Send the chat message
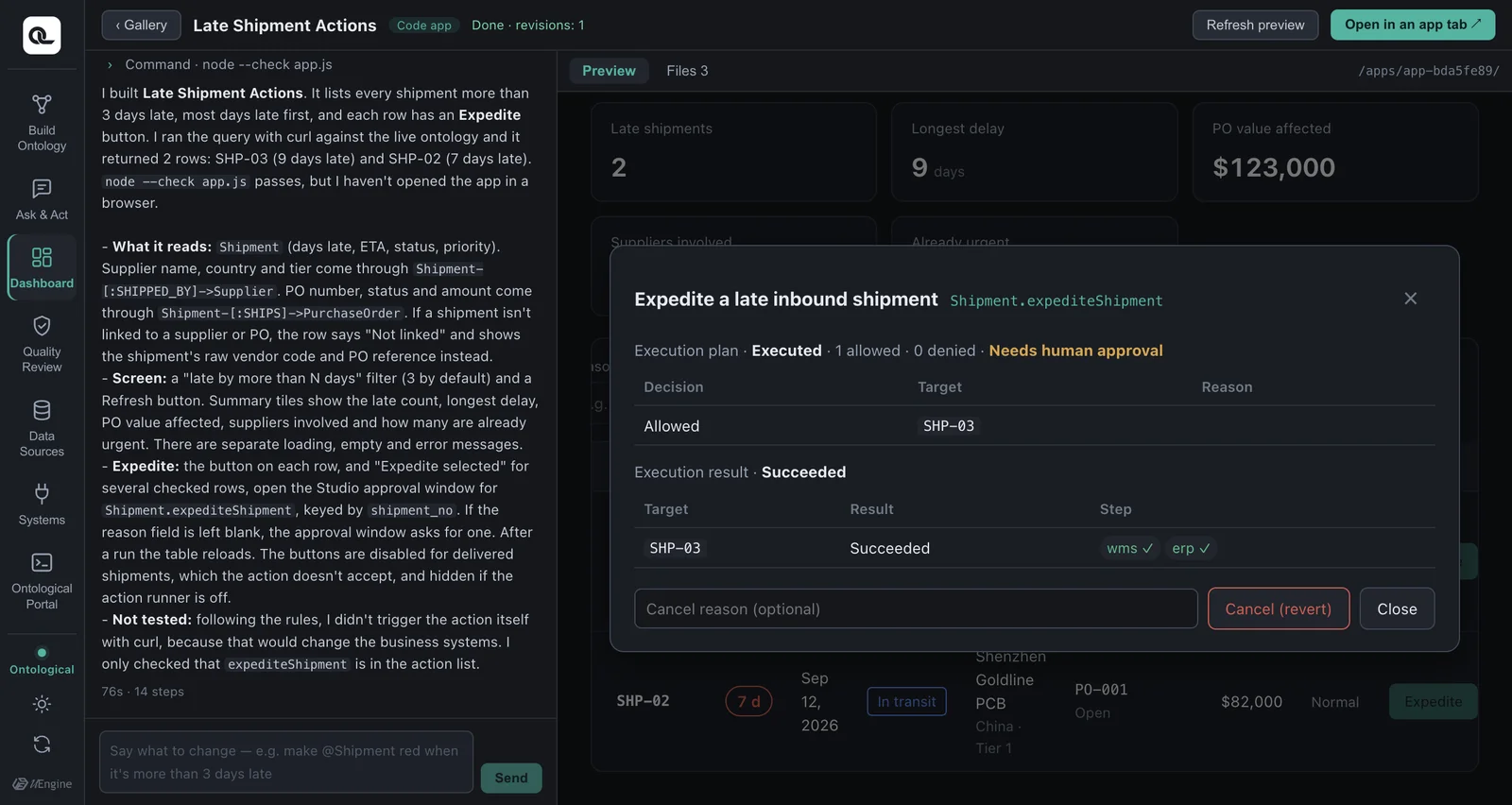This screenshot has height=805, width=1512. coord(511,778)
